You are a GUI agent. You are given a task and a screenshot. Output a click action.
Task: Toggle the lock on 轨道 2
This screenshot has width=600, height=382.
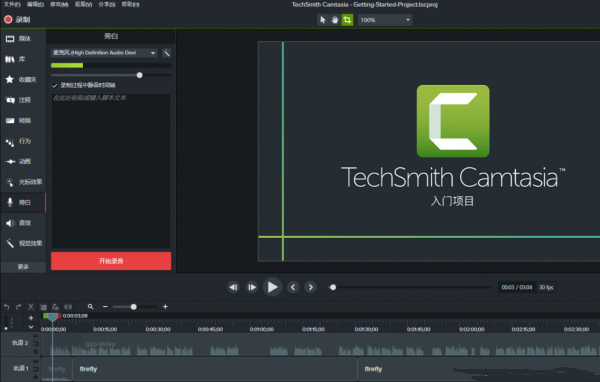[36, 351]
